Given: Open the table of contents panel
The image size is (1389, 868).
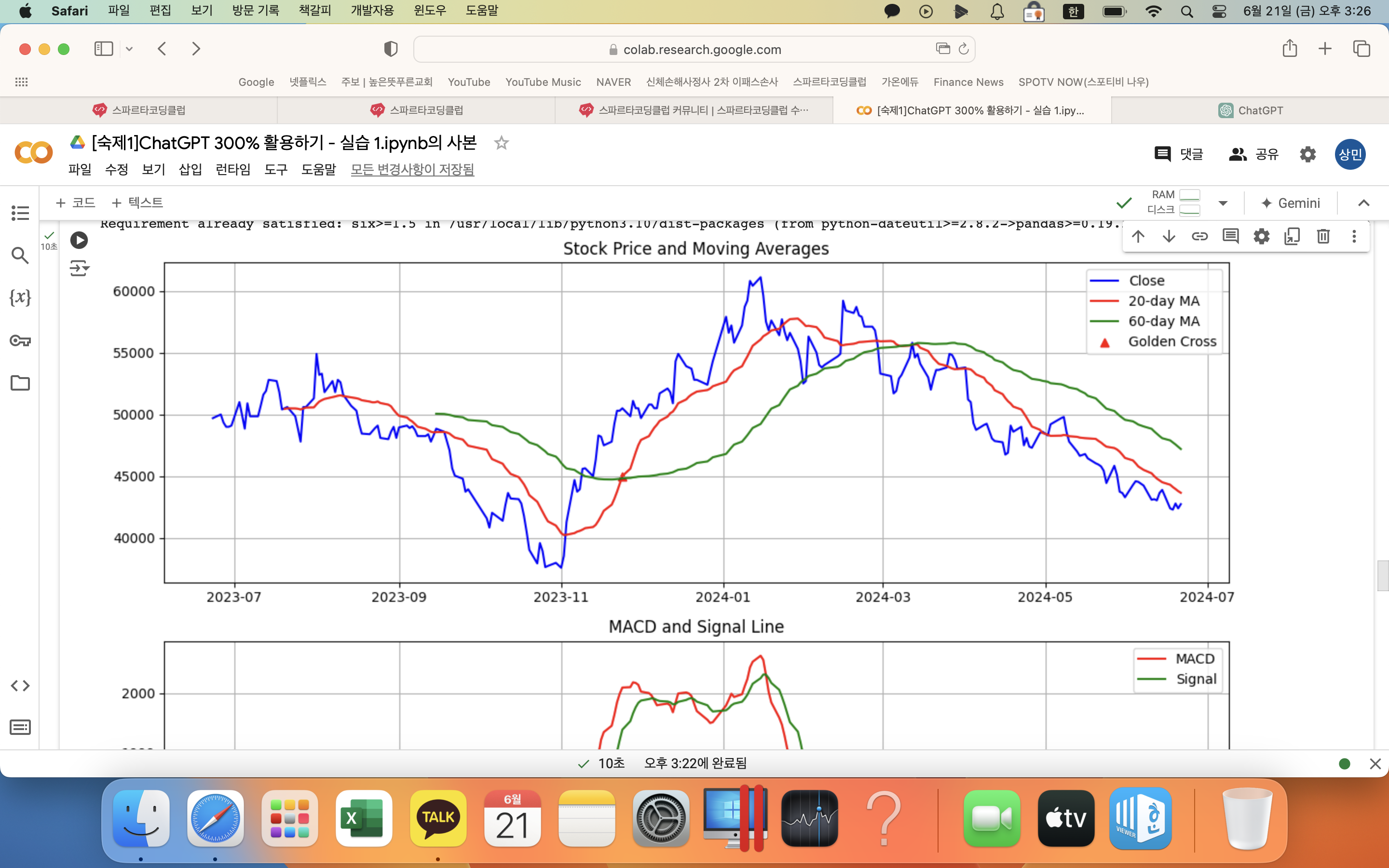Looking at the screenshot, I should tap(20, 214).
